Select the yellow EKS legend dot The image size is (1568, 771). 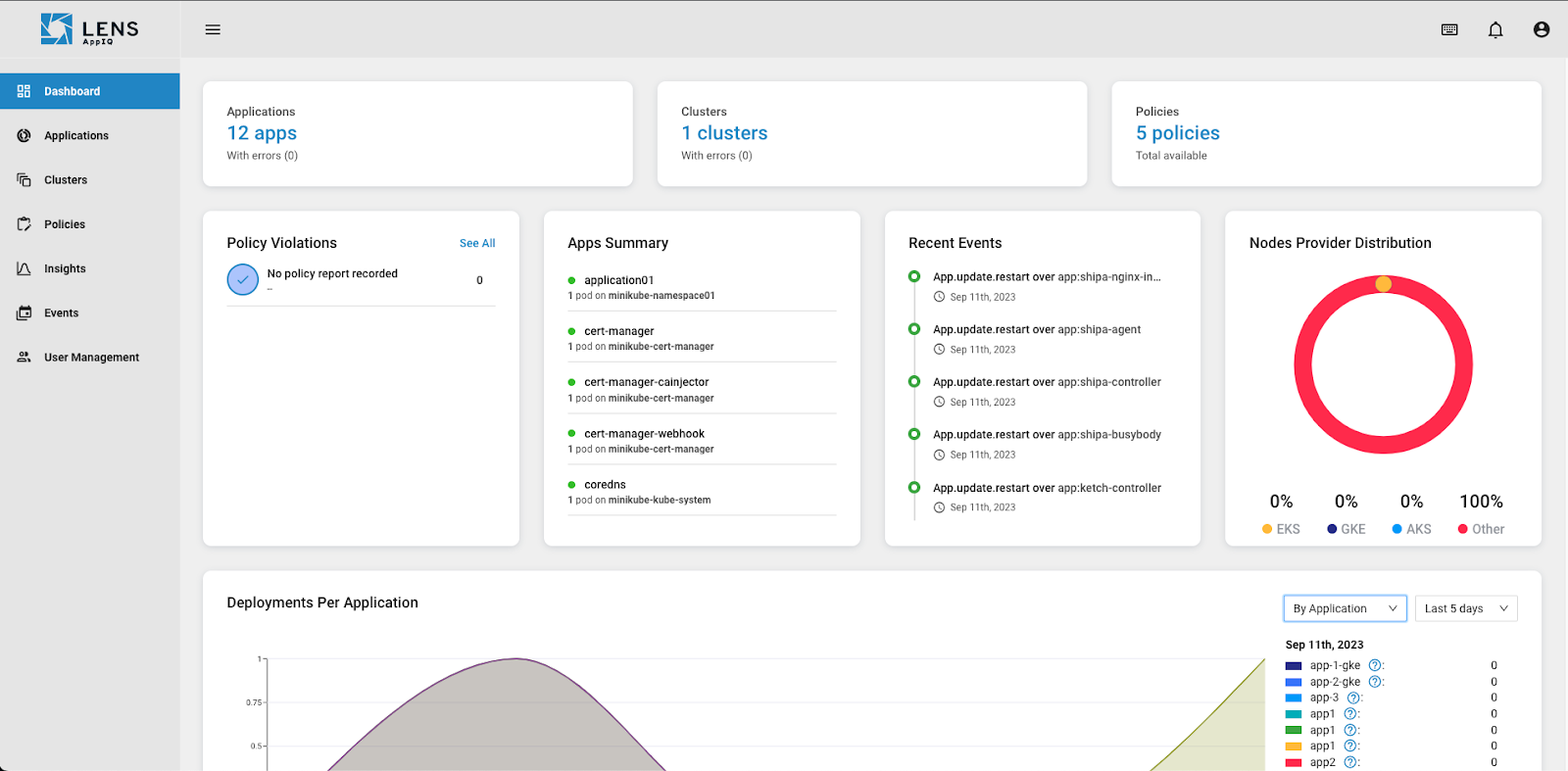tap(1267, 529)
